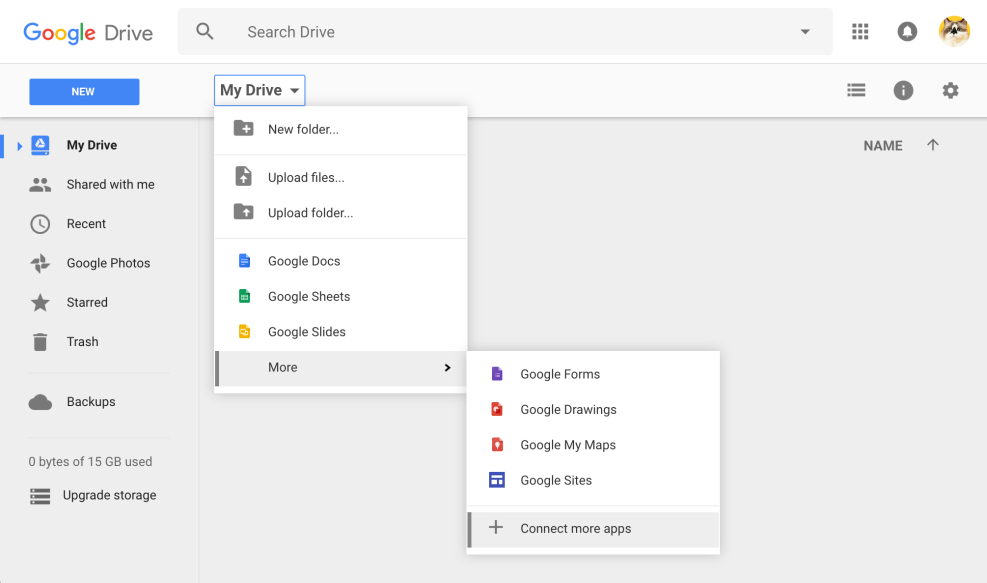Viewport: 987px width, 583px height.
Task: Toggle the details info panel
Action: (x=903, y=90)
